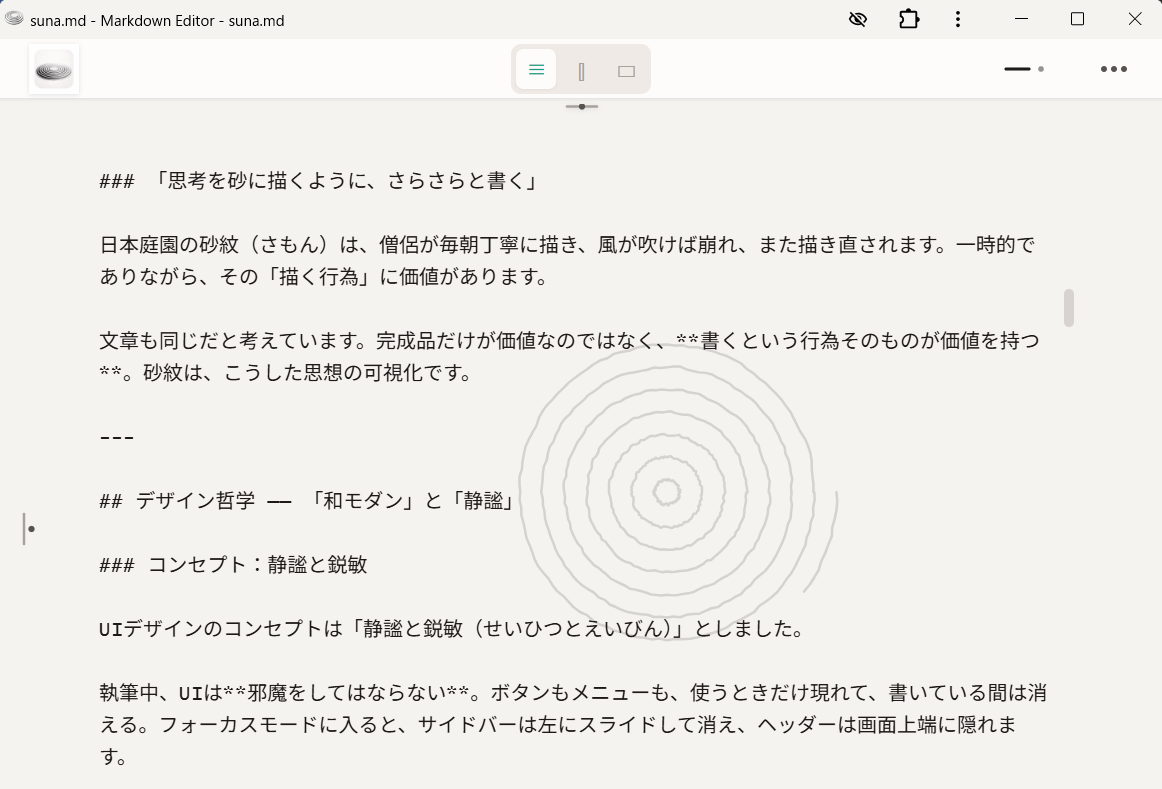Click the sand ripple app logo
Image resolution: width=1162 pixels, height=789 pixels.
coord(54,70)
